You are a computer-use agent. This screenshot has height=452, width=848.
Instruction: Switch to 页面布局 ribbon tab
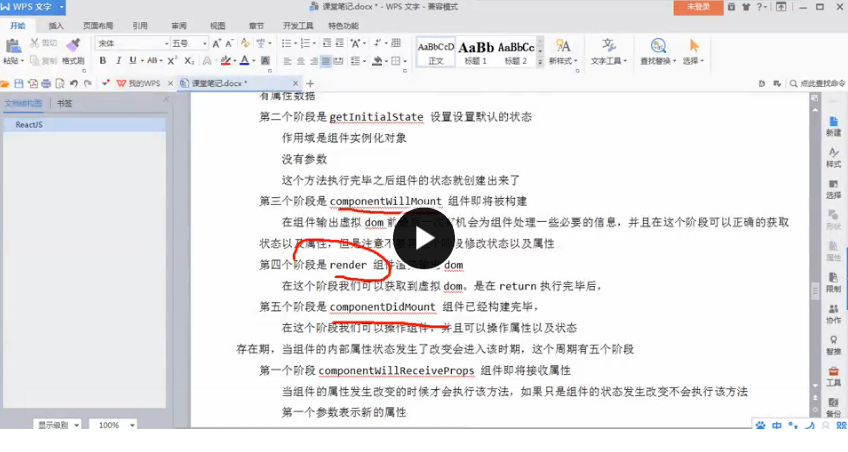pos(98,25)
